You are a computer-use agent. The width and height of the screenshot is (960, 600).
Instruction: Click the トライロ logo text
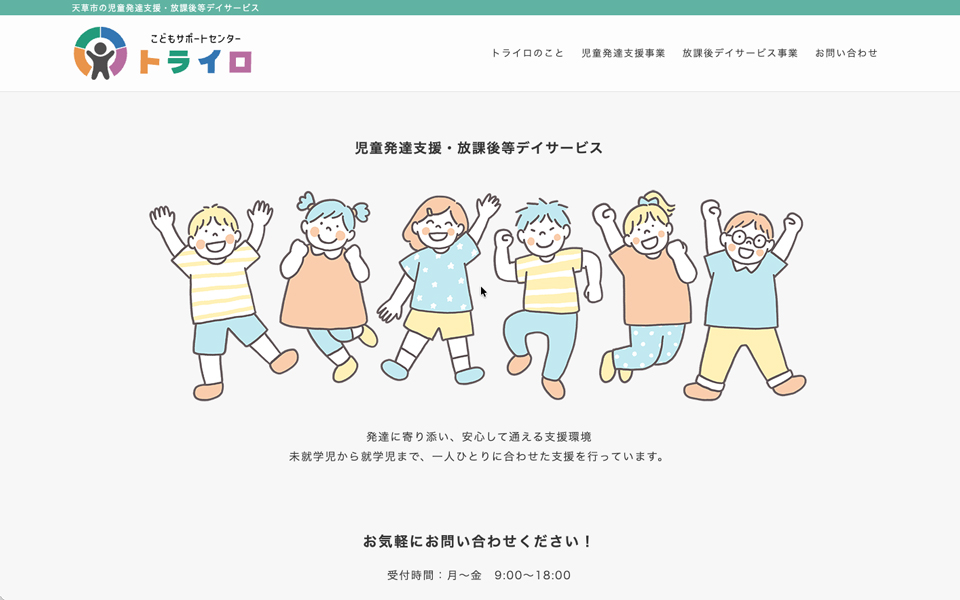click(195, 62)
